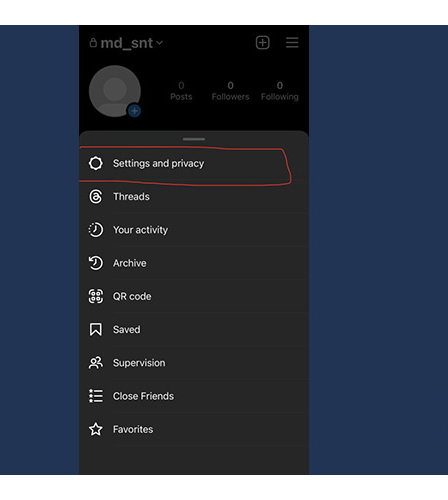Expand the md_snt account switcher chevron

[x=160, y=43]
